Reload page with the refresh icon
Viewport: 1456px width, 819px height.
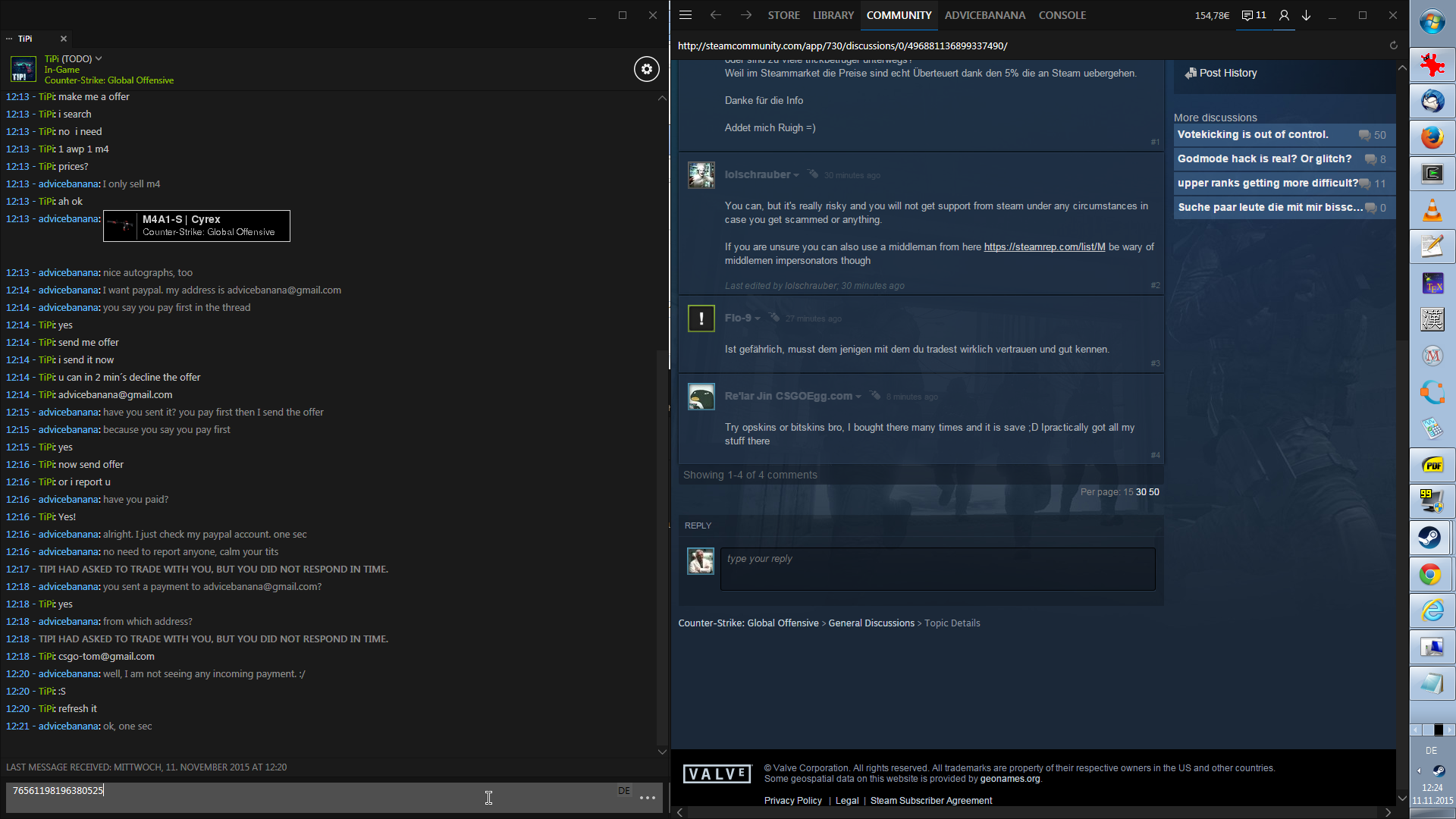[1393, 45]
